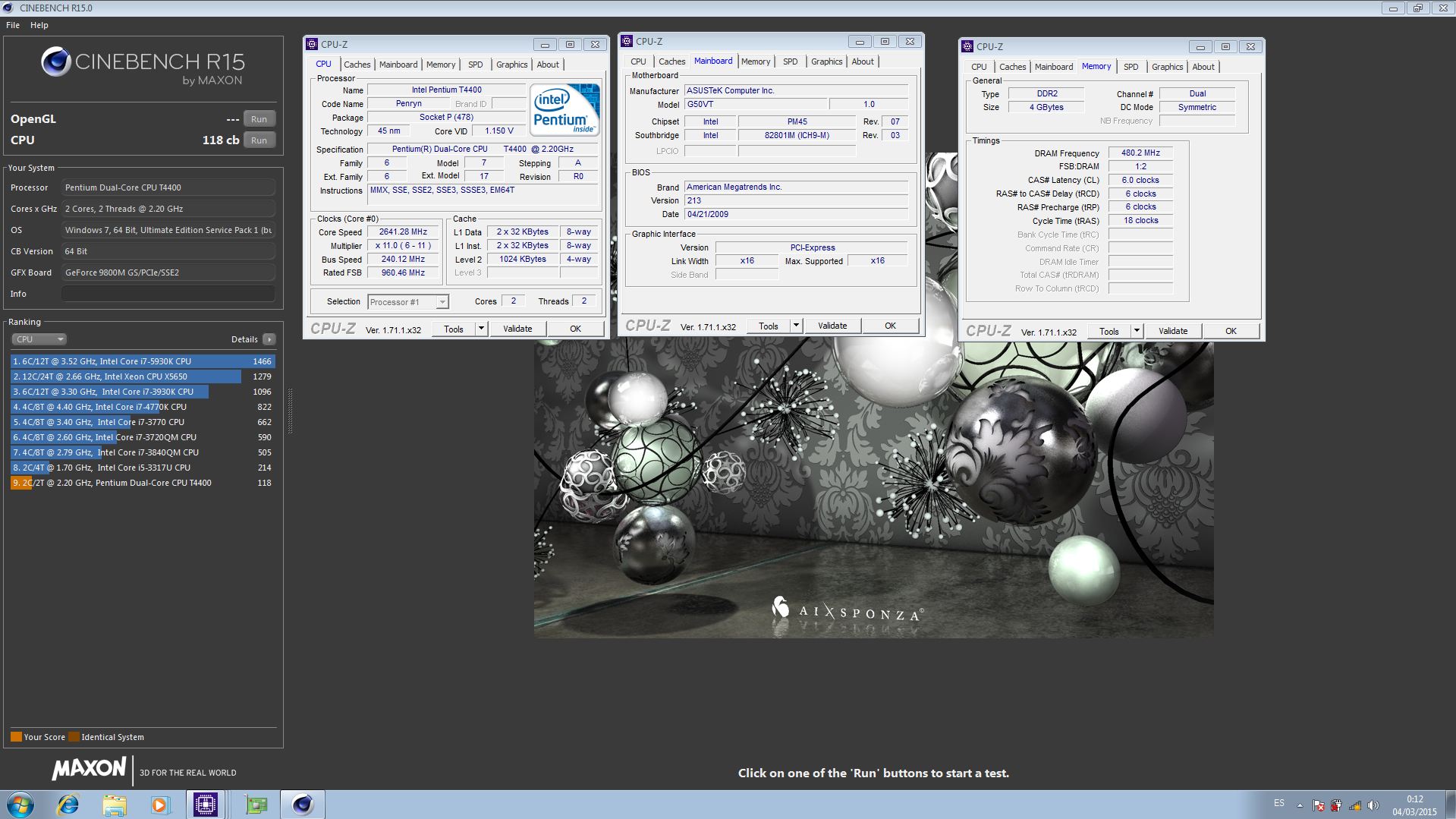
Task: Select the CPU-Z chip icon in taskbar
Action: point(205,805)
